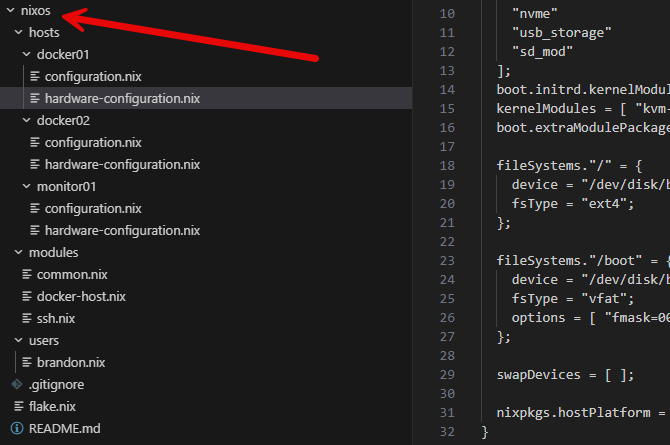
Task: Open hardware-configuration.nix under docker01
Action: click(122, 98)
